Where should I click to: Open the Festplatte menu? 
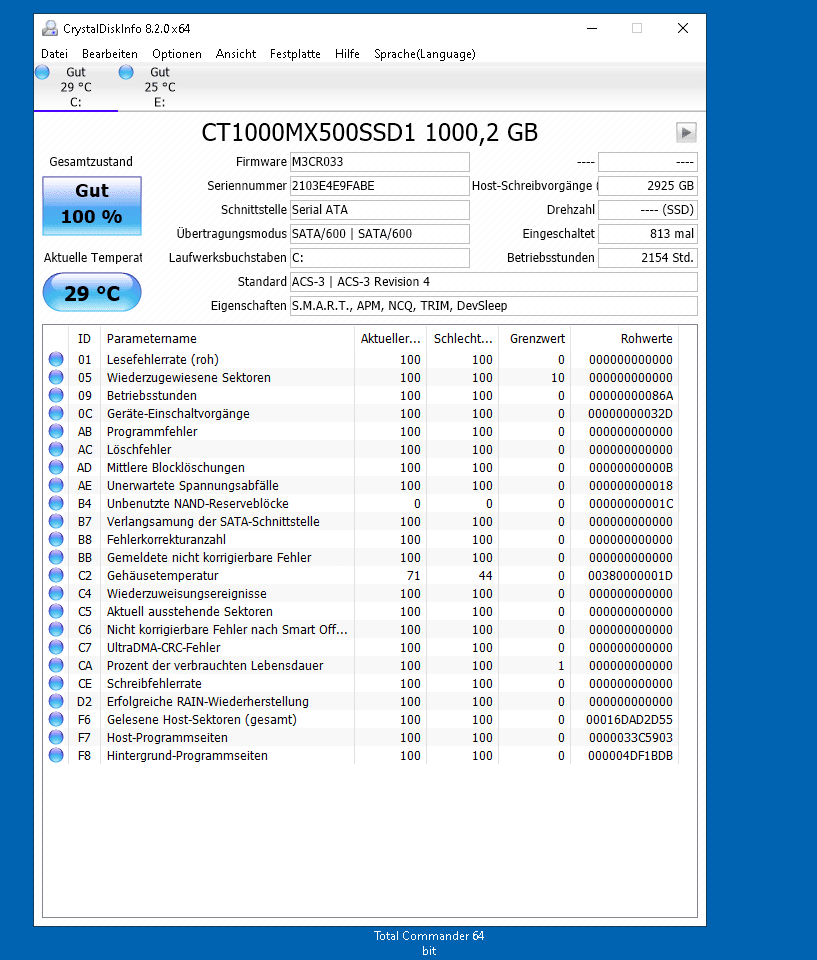295,54
